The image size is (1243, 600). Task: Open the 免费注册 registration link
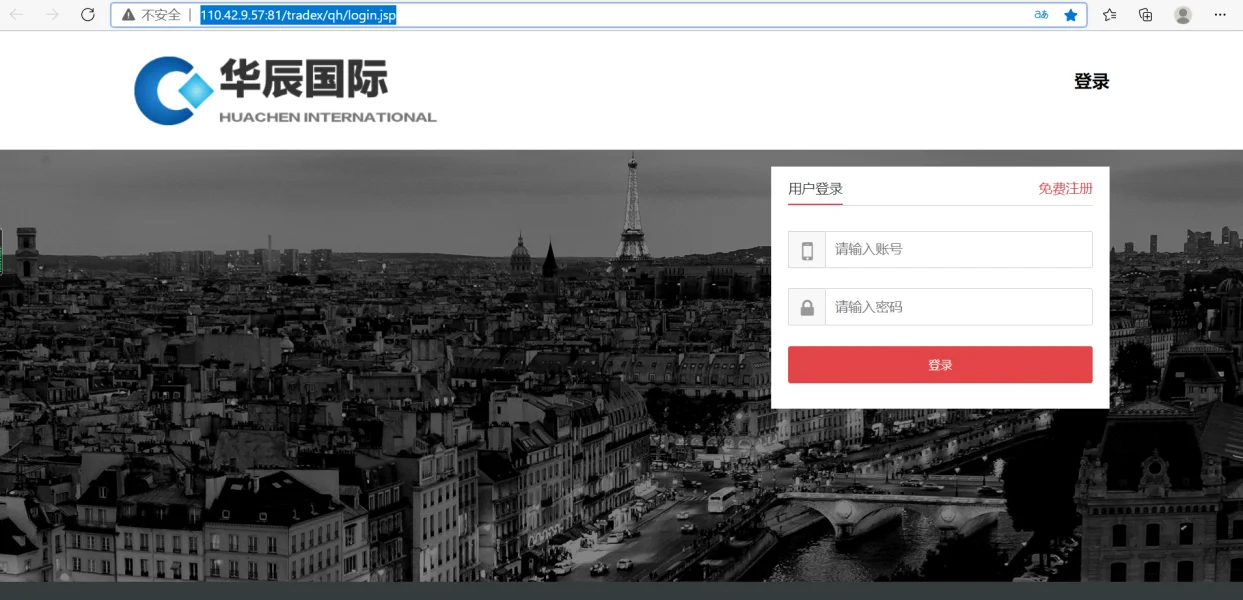click(x=1065, y=189)
